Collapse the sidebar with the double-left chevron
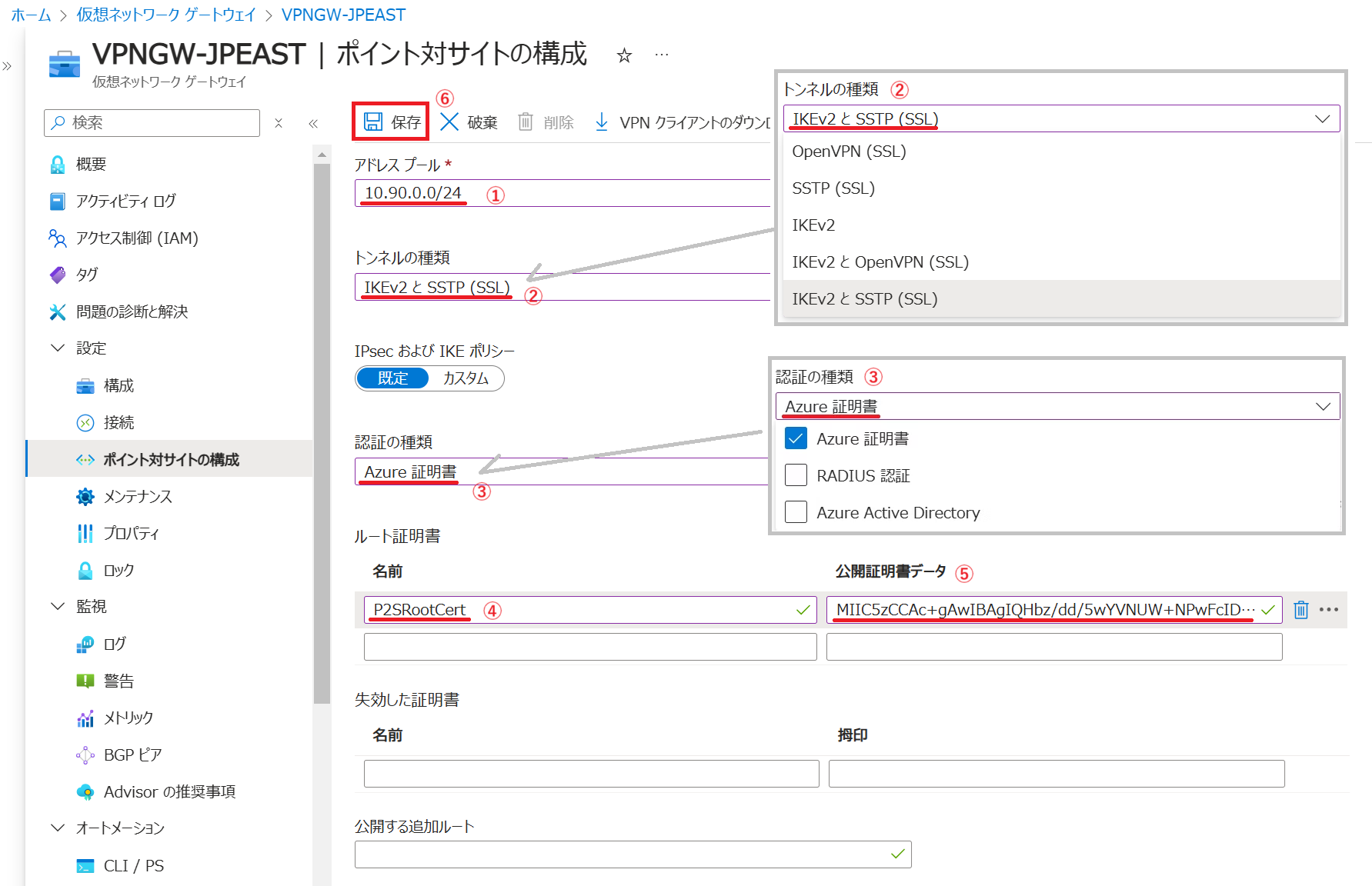Viewport: 1372px width, 886px height. click(313, 123)
